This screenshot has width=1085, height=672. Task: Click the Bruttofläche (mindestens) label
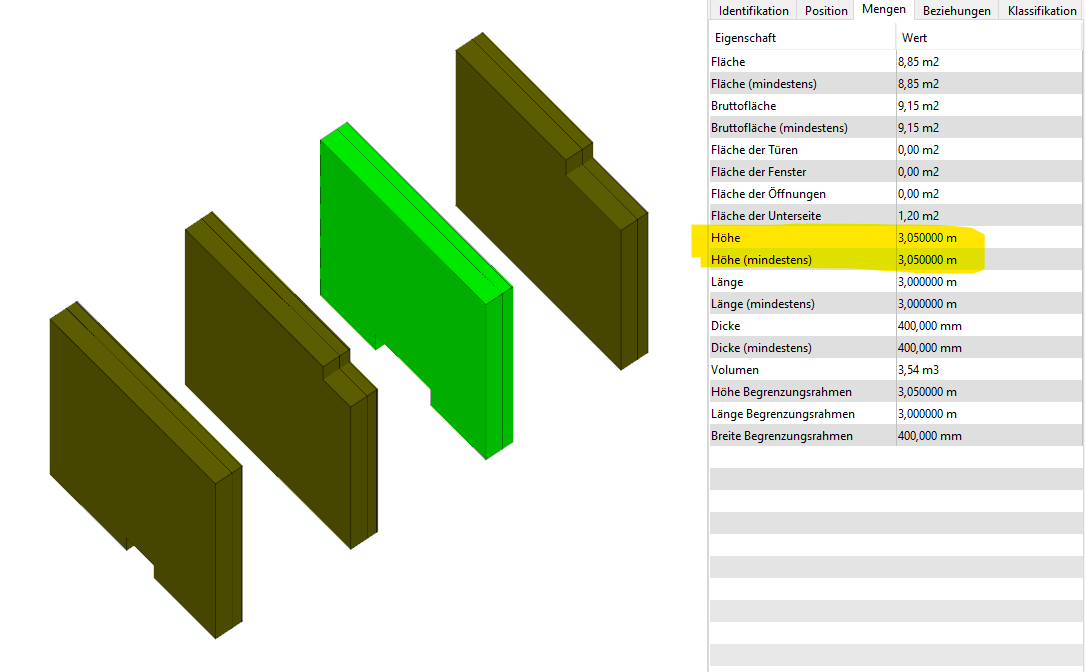coord(778,128)
